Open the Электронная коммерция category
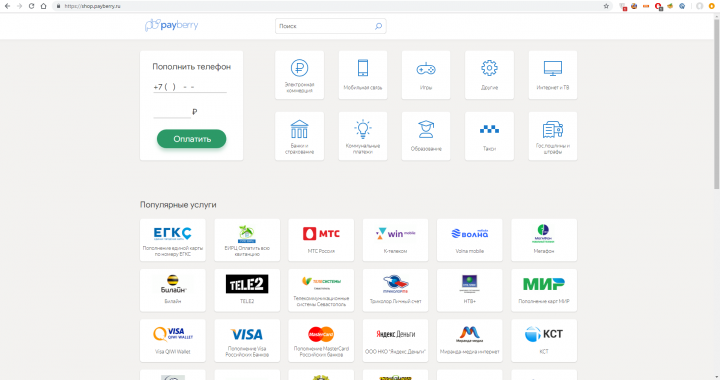 coord(299,75)
